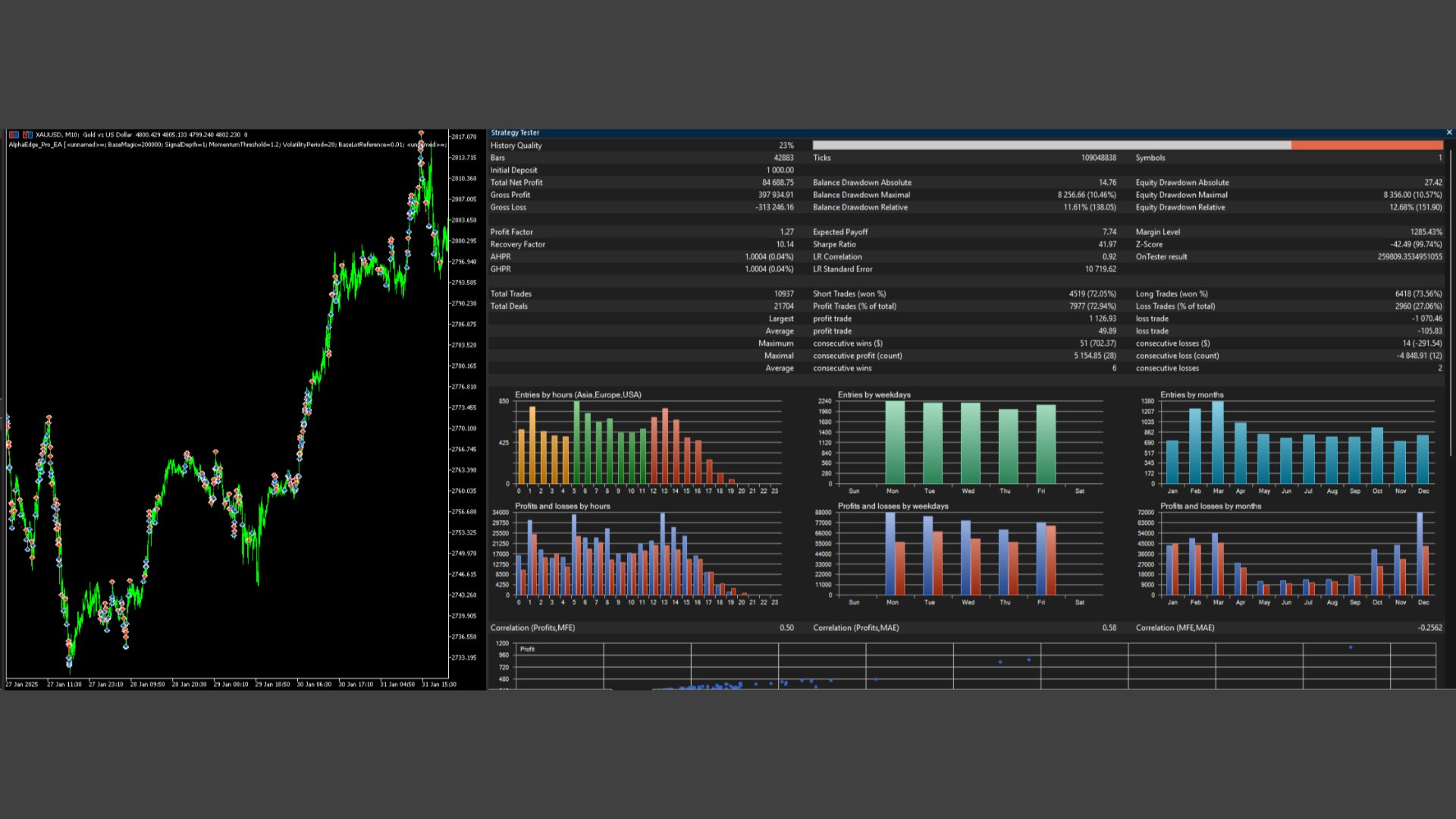1456x819 pixels.
Task: Click the Entries by hours chart title
Action: [578, 394]
